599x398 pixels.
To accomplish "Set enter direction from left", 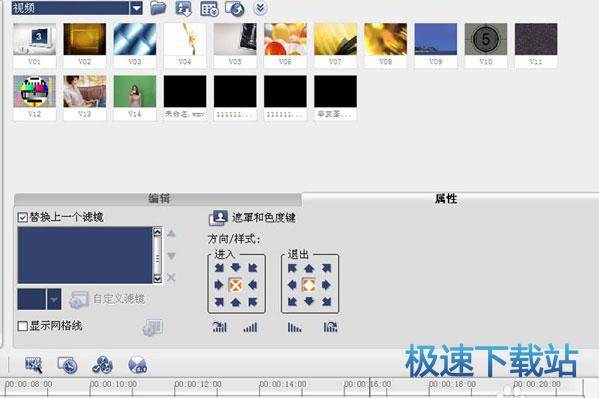I will point(219,285).
